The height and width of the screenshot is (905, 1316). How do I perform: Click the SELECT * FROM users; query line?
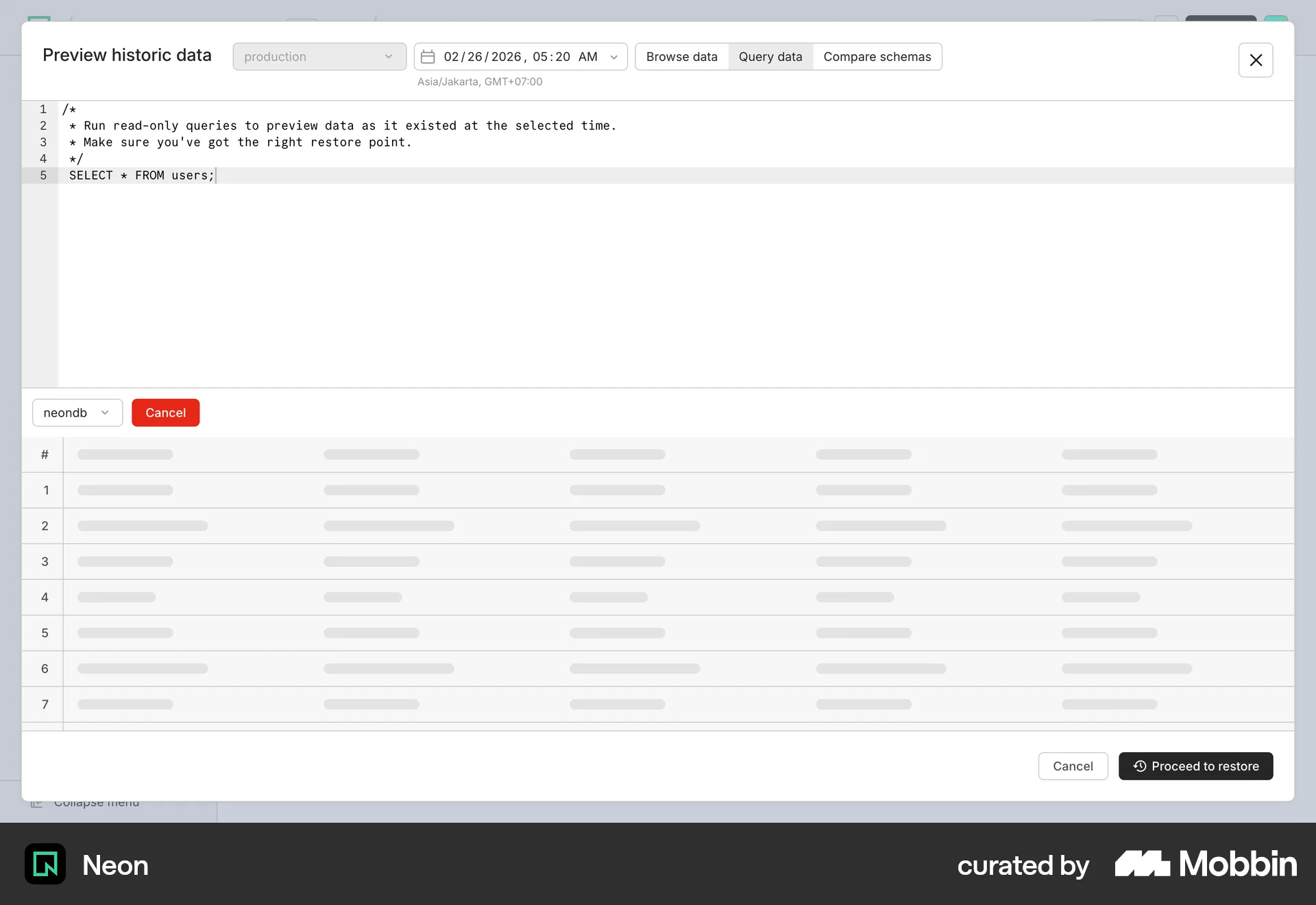coord(142,176)
